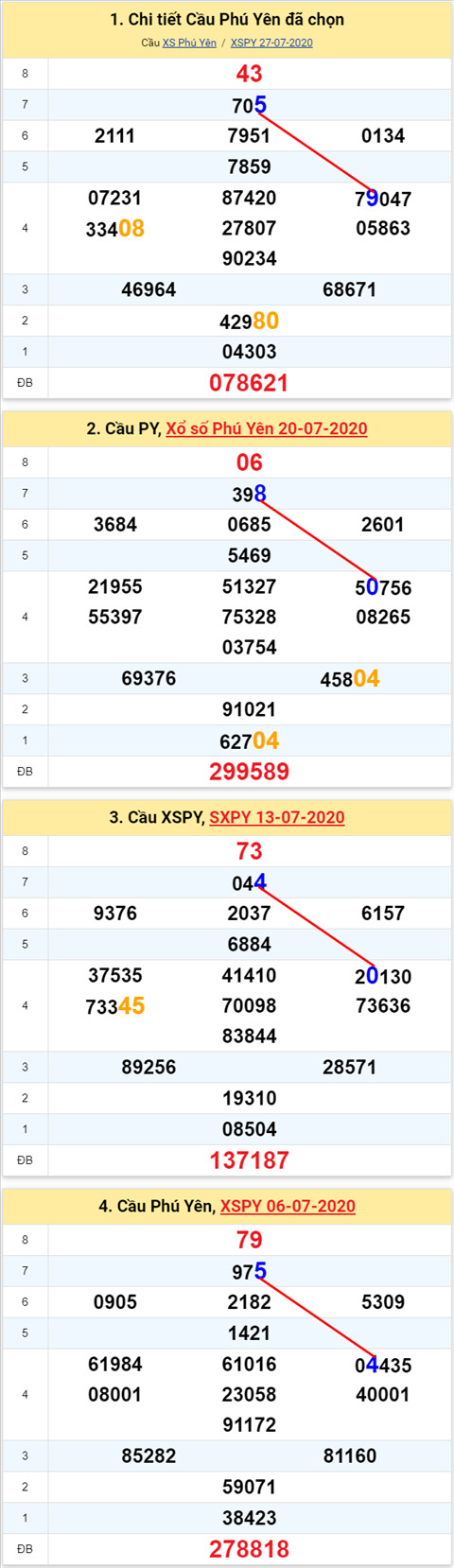Image resolution: width=454 pixels, height=1568 pixels.
Task: Open the XSPY 27-07-2020 link
Action: pyautogui.click(x=271, y=43)
